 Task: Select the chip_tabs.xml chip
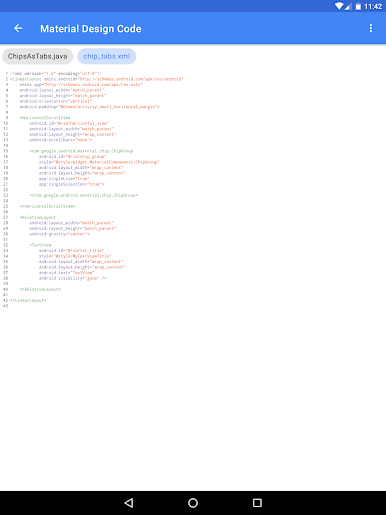point(107,56)
